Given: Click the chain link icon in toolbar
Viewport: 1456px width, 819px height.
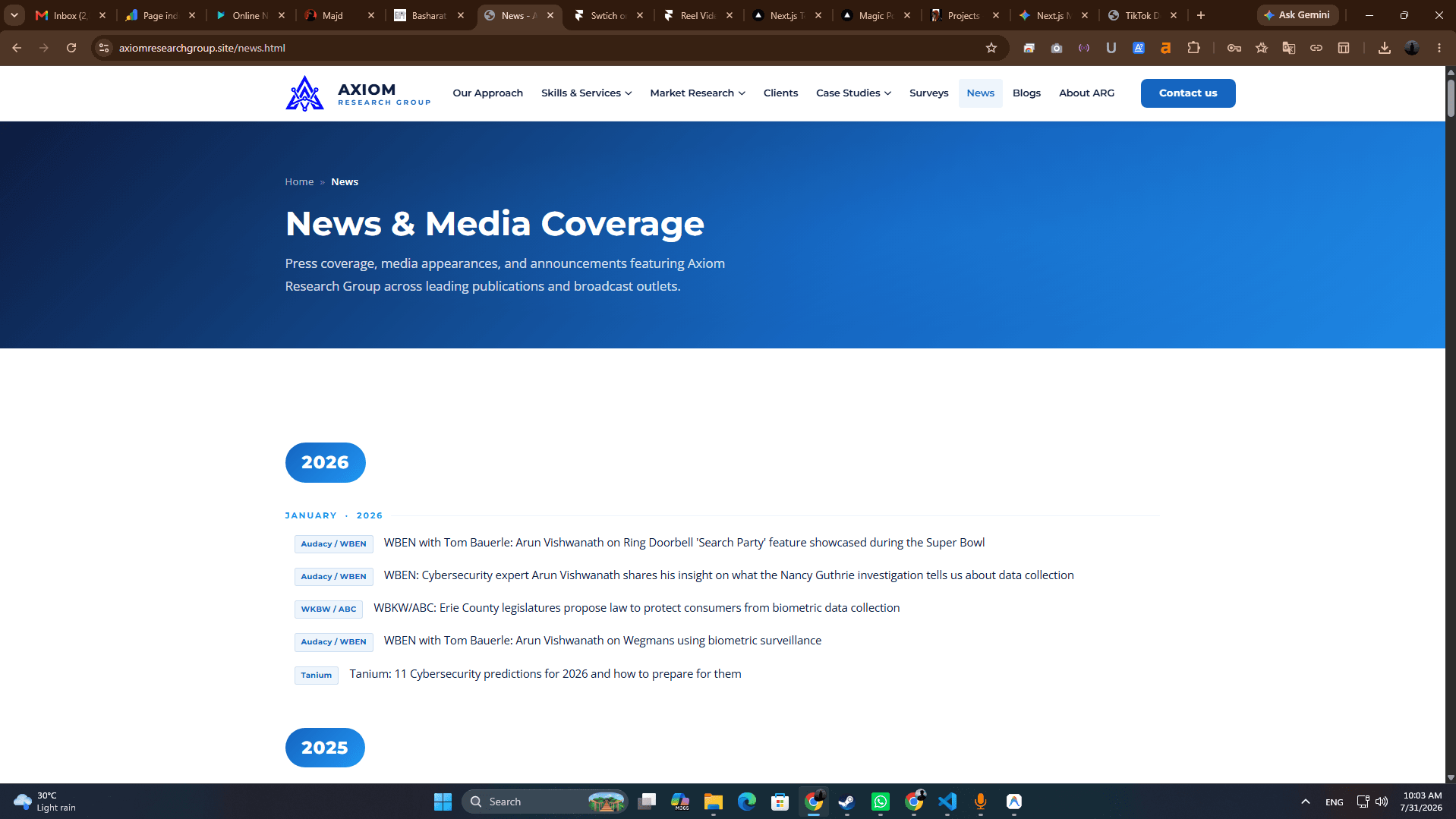Looking at the screenshot, I should tap(1316, 48).
